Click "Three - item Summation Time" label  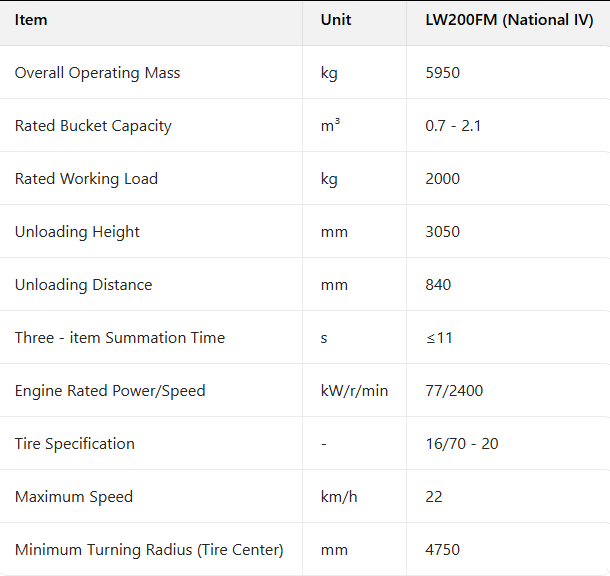pos(119,338)
